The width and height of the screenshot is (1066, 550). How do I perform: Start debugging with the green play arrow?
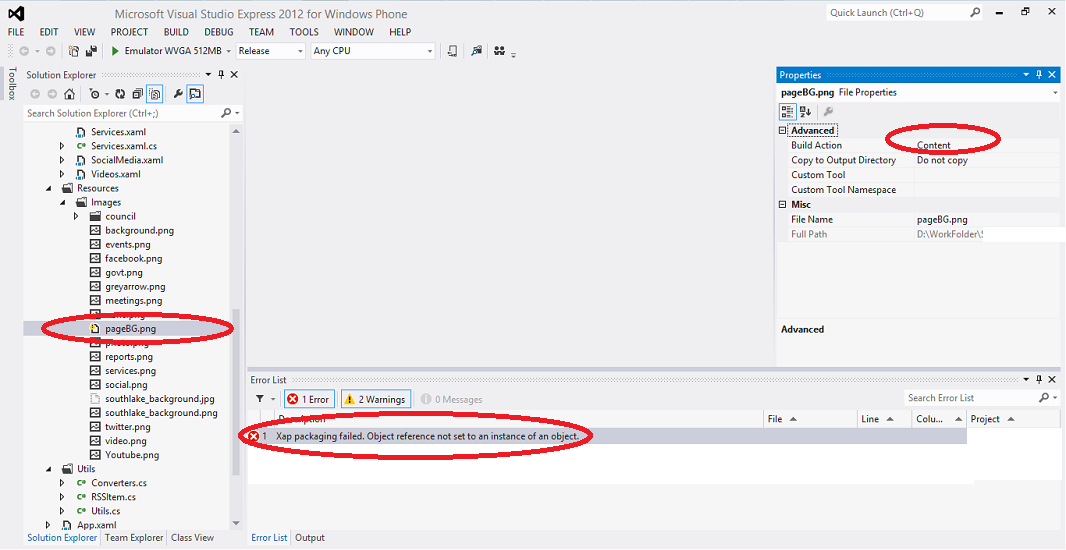pos(116,51)
